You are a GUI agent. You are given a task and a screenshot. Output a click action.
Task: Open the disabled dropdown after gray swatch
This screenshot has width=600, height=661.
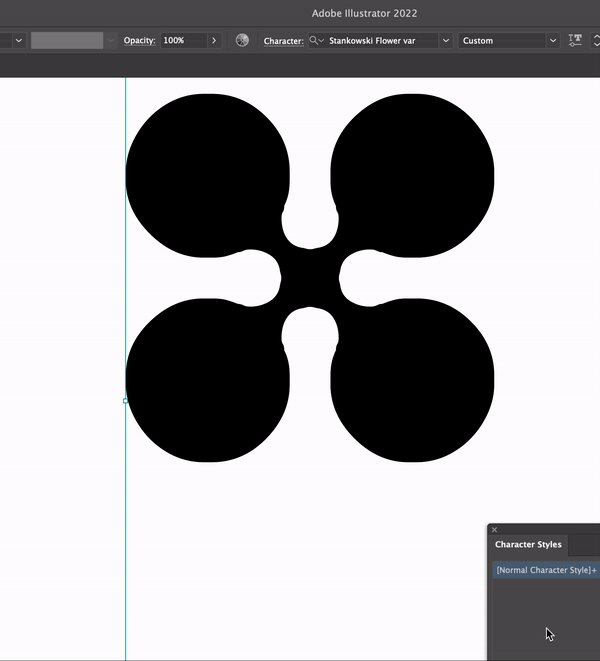(110, 40)
